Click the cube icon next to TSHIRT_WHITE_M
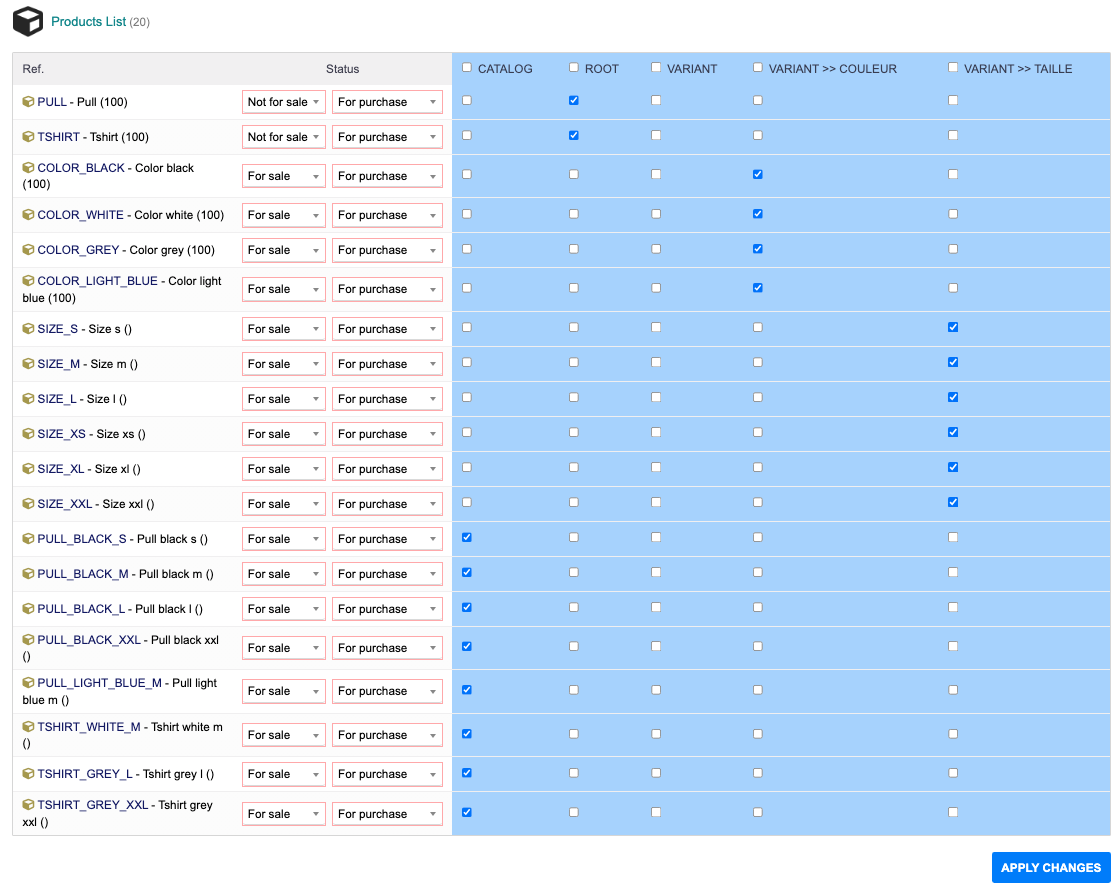 tap(29, 727)
